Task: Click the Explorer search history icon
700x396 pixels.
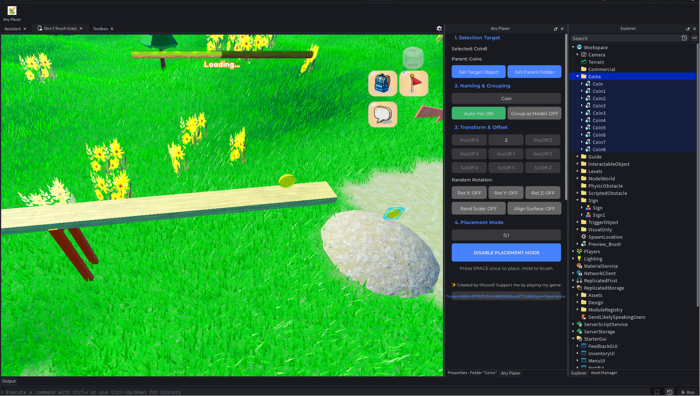Action: point(684,38)
